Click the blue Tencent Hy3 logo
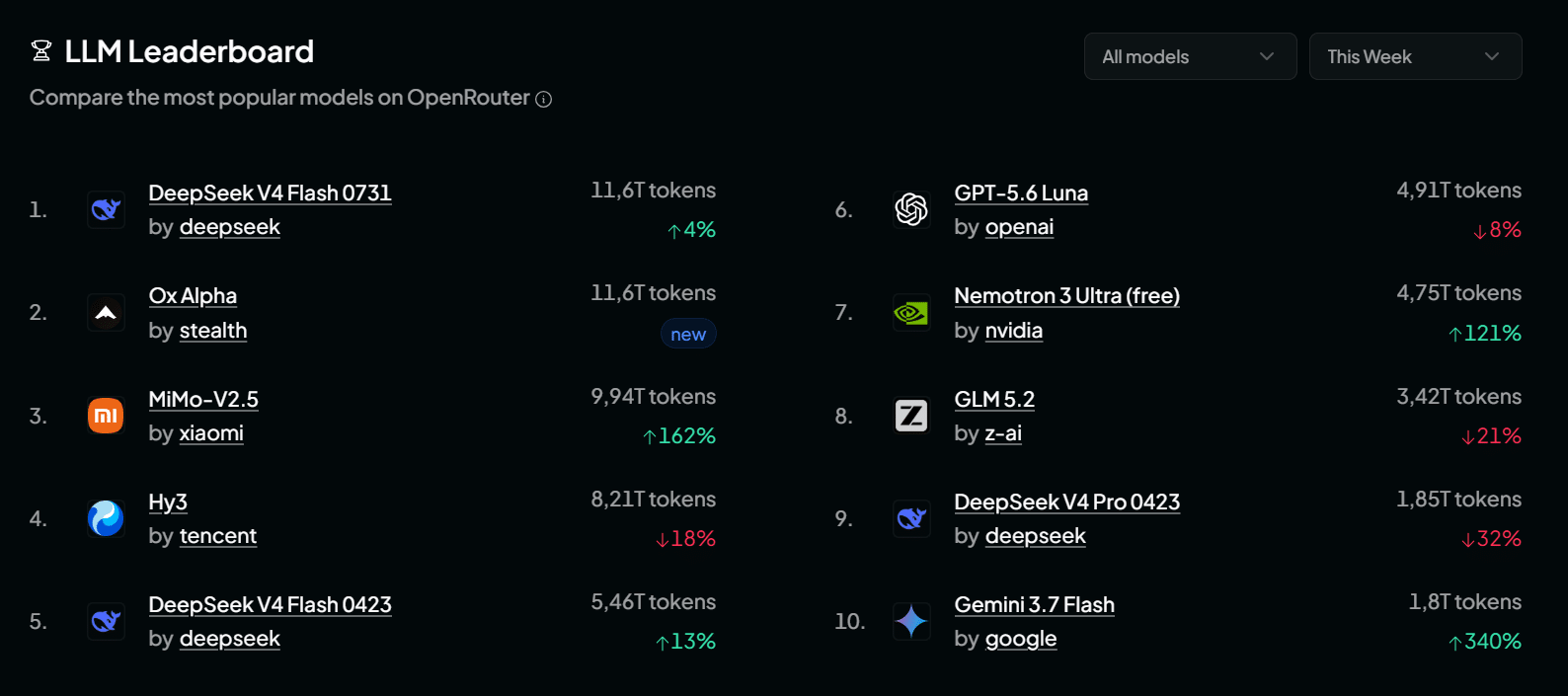The width and height of the screenshot is (1568, 696). (106, 518)
